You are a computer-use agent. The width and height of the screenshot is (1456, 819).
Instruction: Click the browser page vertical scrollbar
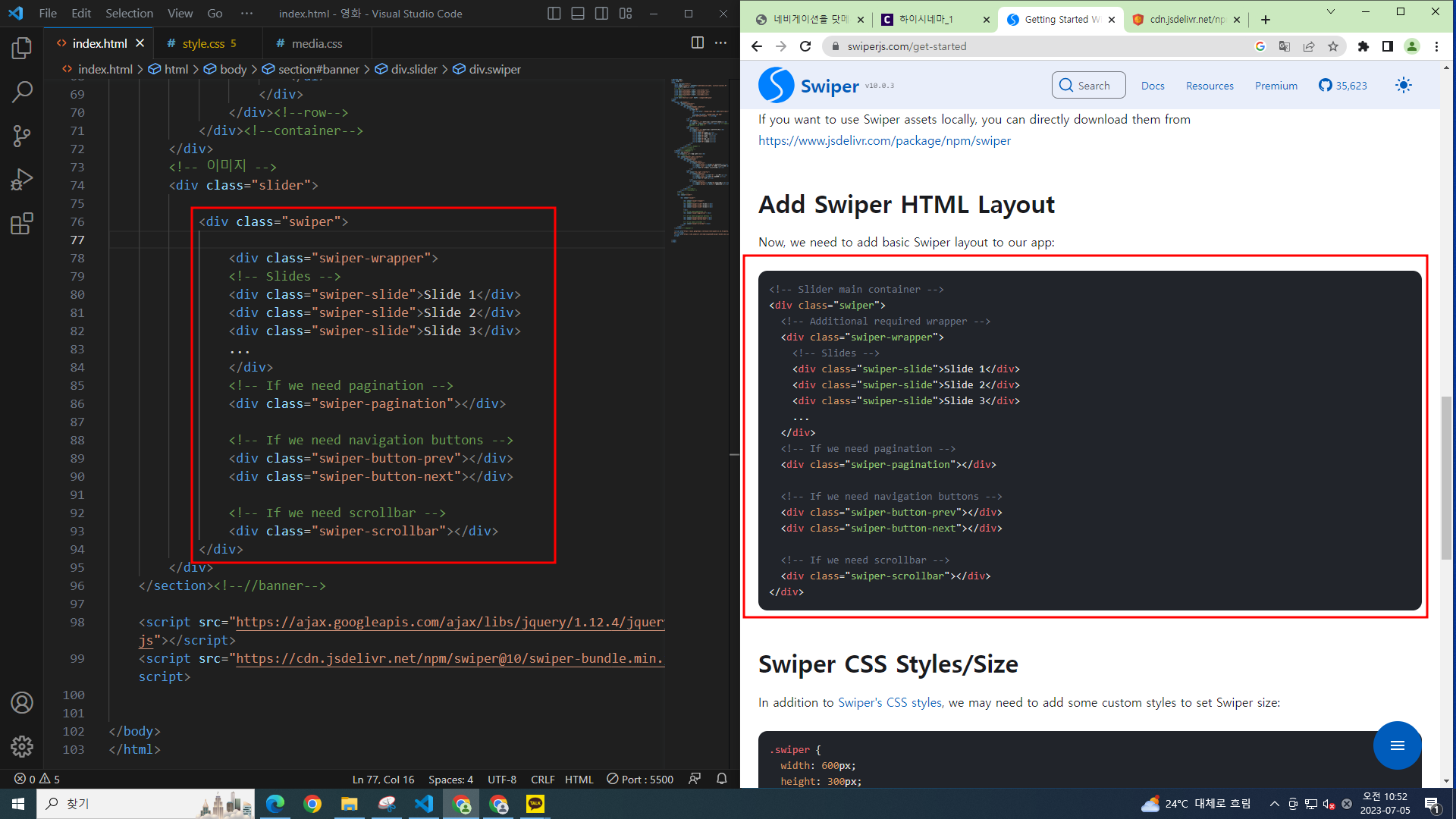1446,478
